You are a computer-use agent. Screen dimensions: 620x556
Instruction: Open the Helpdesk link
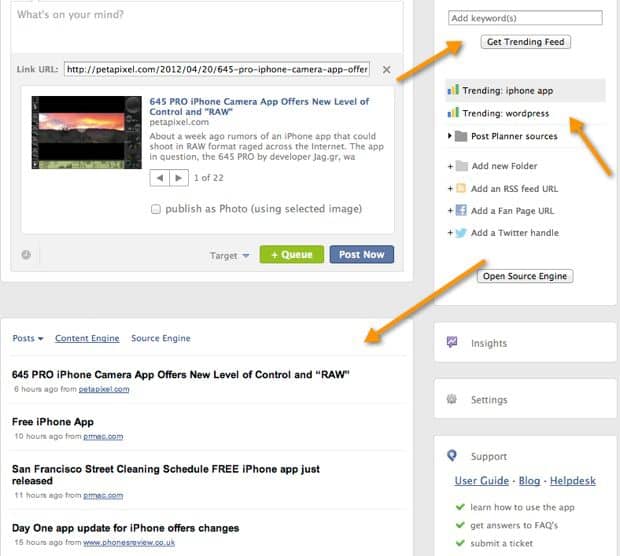[x=573, y=480]
